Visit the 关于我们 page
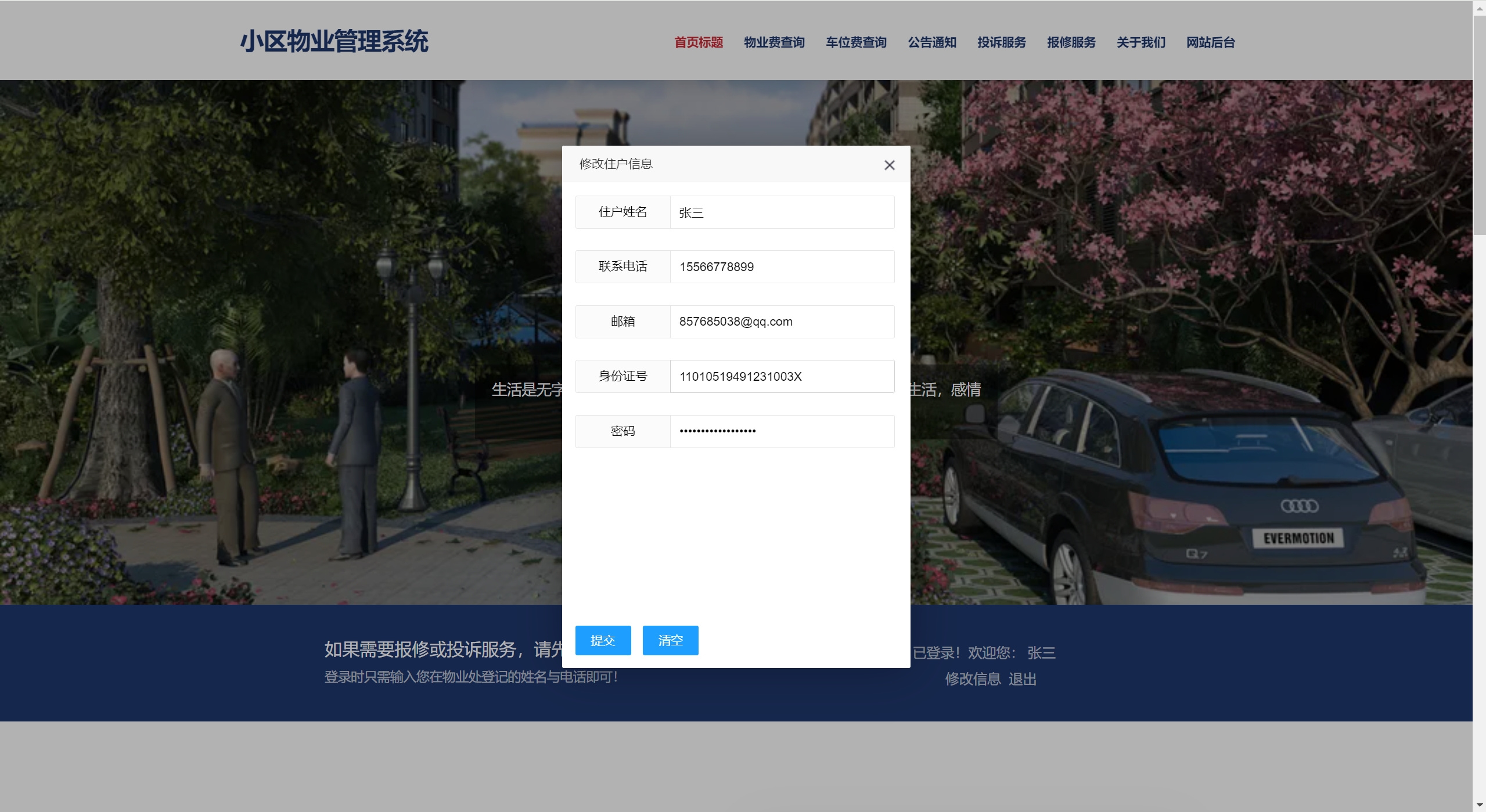This screenshot has width=1486, height=812. 1141,42
